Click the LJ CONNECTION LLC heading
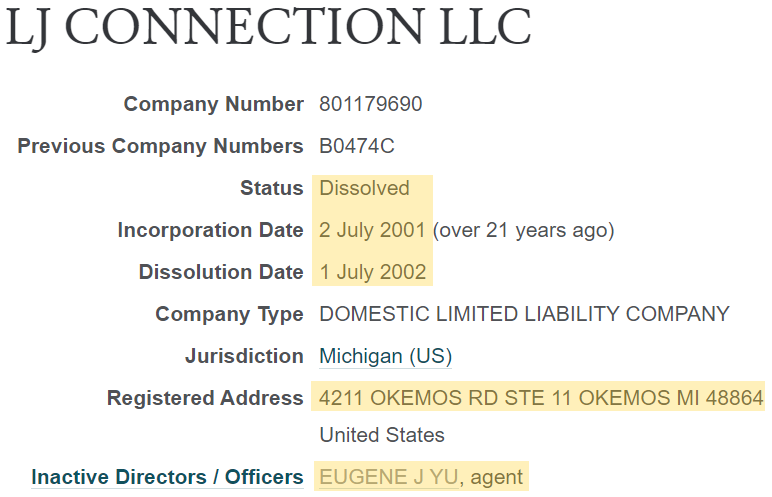Viewport: 772px width, 497px height. pos(269,26)
